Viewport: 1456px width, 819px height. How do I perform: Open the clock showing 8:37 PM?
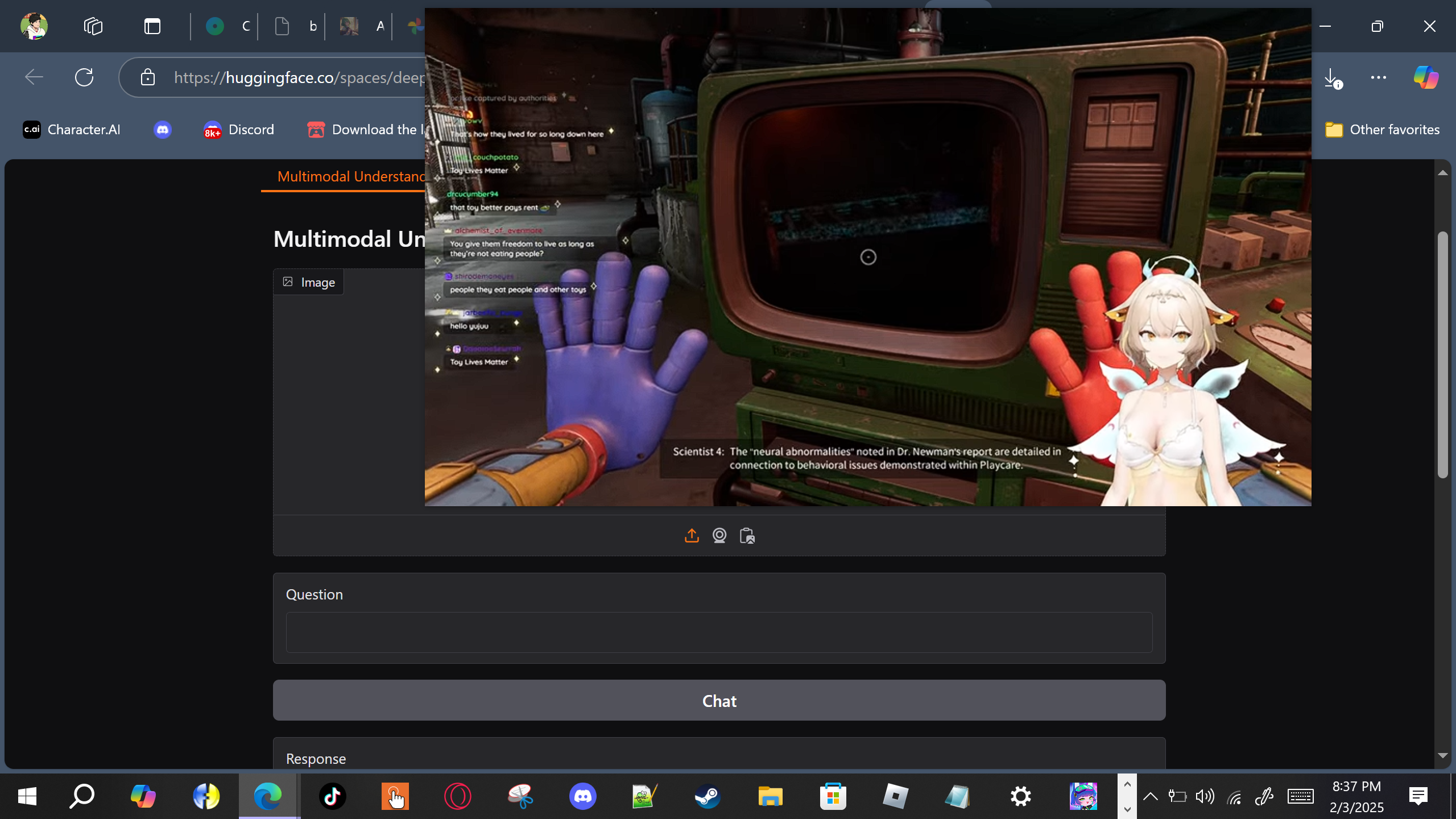coord(1356,796)
